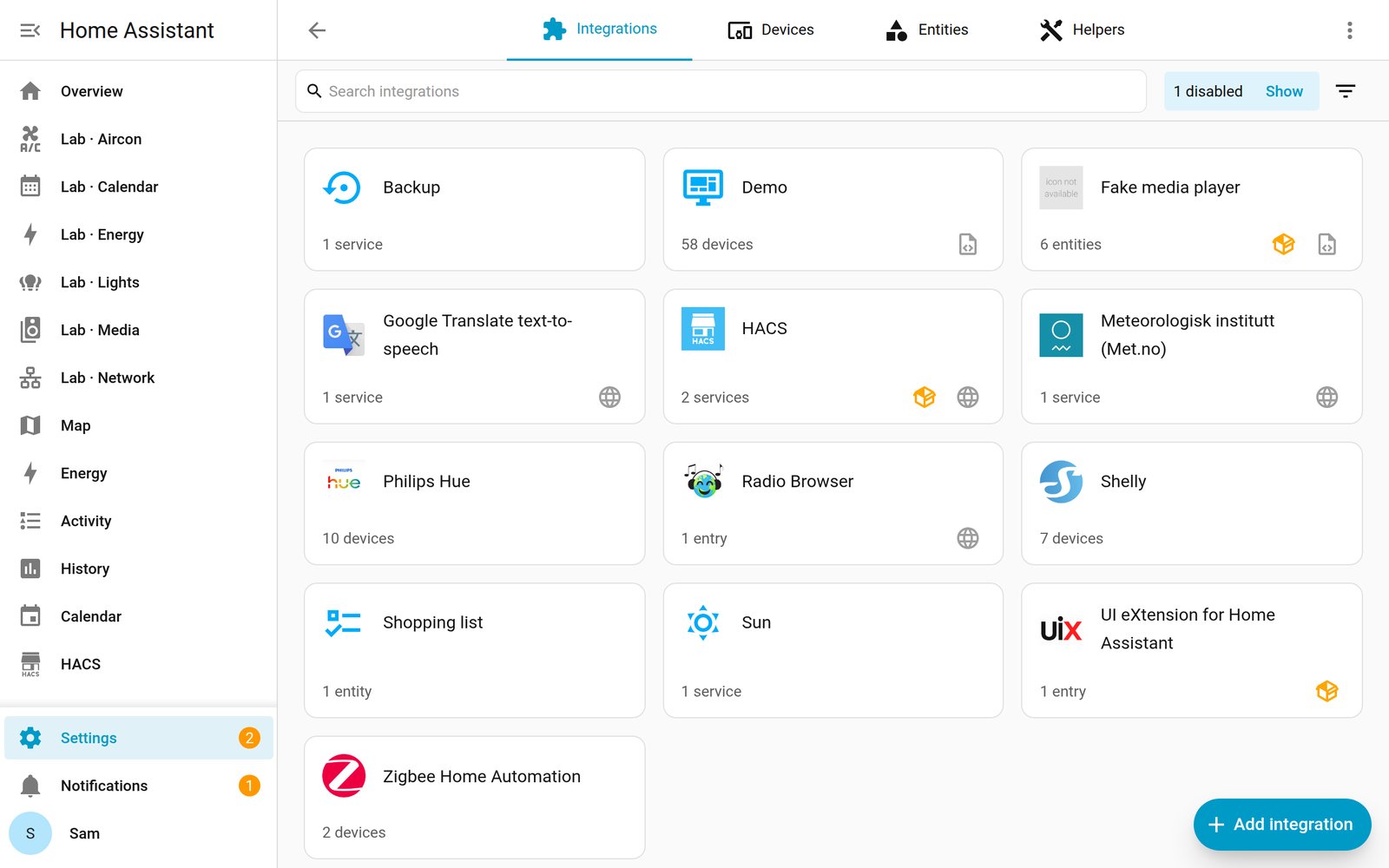This screenshot has width=1389, height=868.
Task: Open the Shelly integration logo
Action: (x=1061, y=482)
